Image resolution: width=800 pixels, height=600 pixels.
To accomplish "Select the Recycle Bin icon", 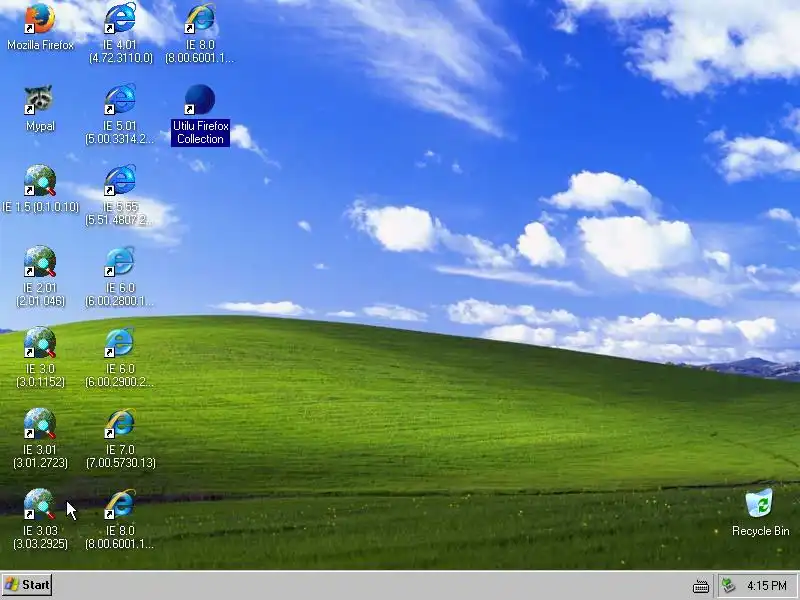I will (x=760, y=504).
